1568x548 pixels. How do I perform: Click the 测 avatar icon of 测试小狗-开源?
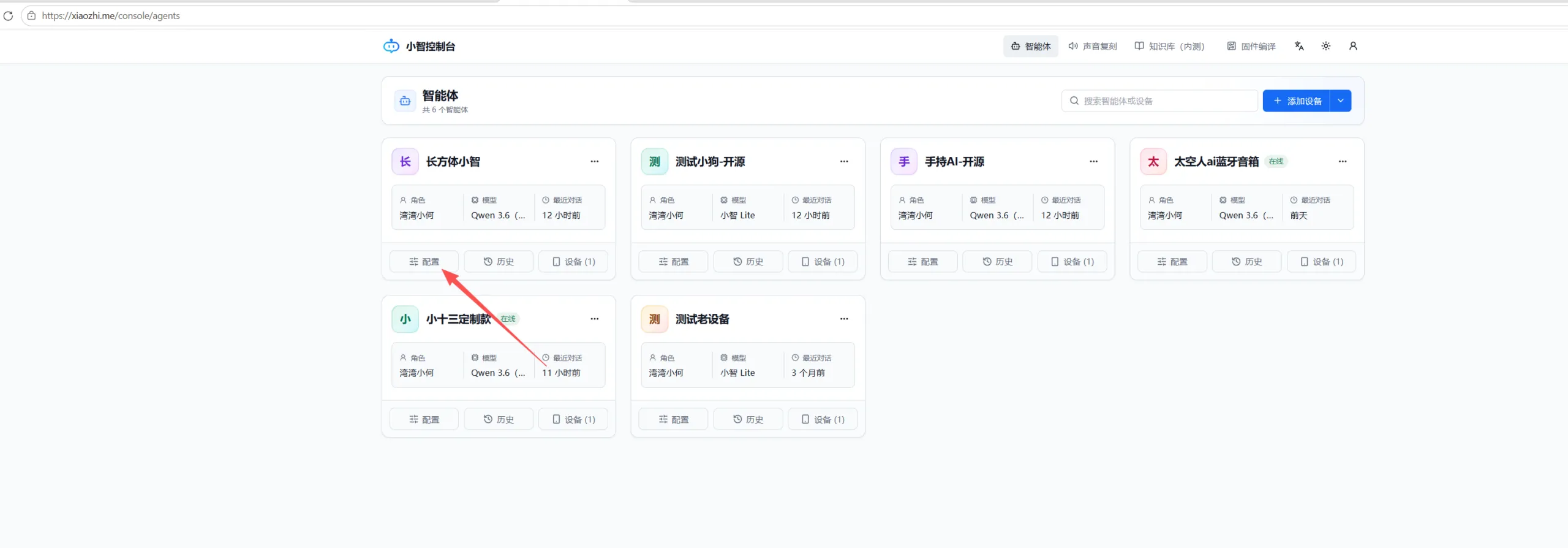[654, 162]
